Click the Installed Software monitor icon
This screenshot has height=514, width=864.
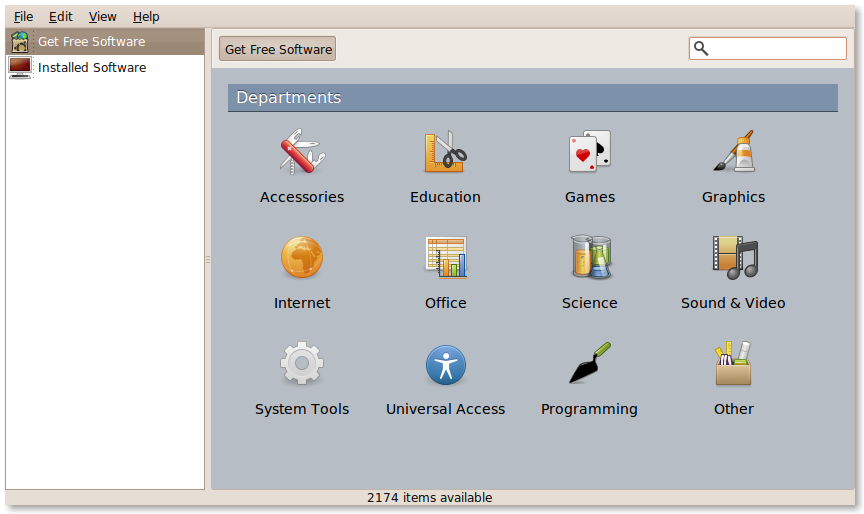coord(20,68)
